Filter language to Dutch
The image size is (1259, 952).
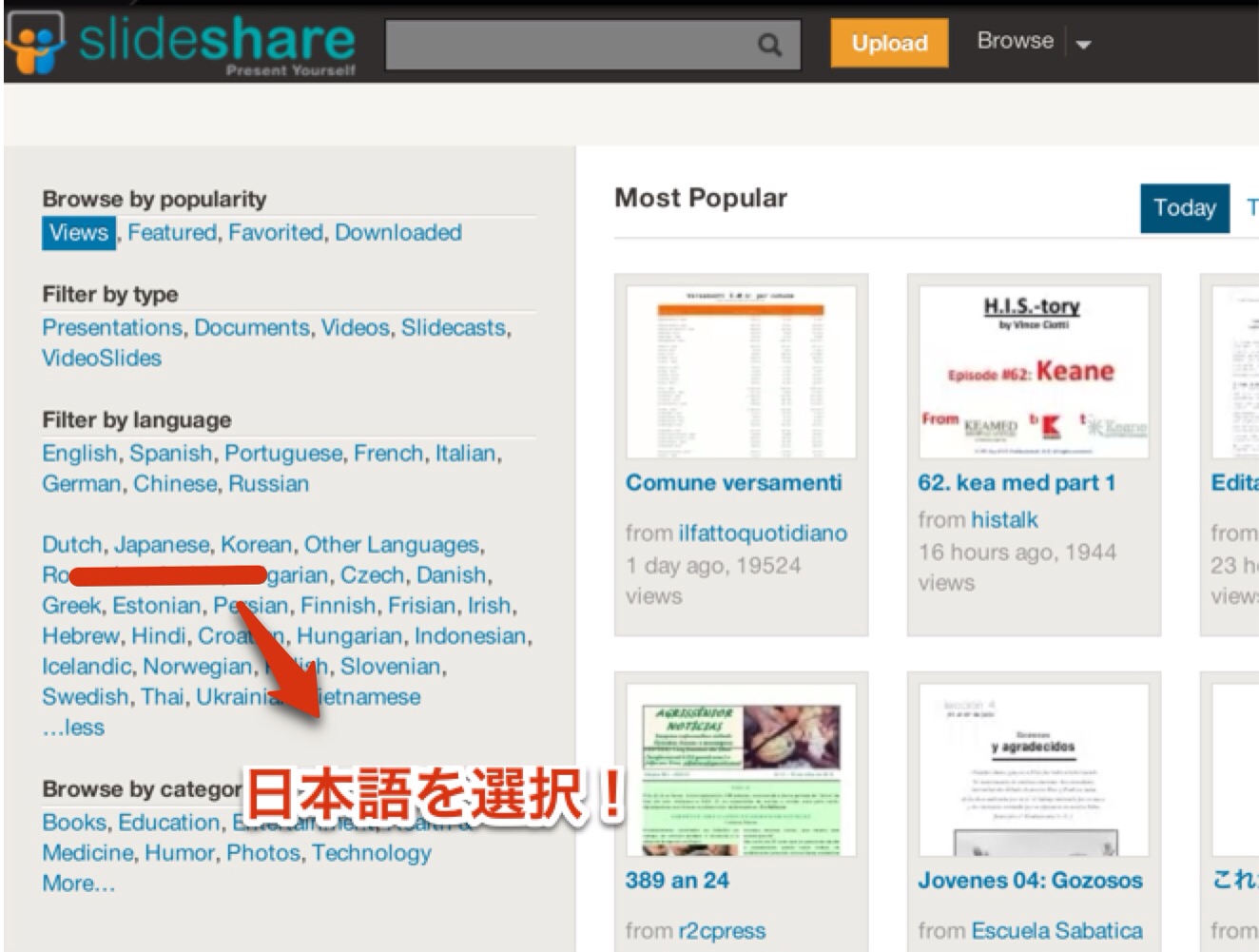tap(72, 544)
